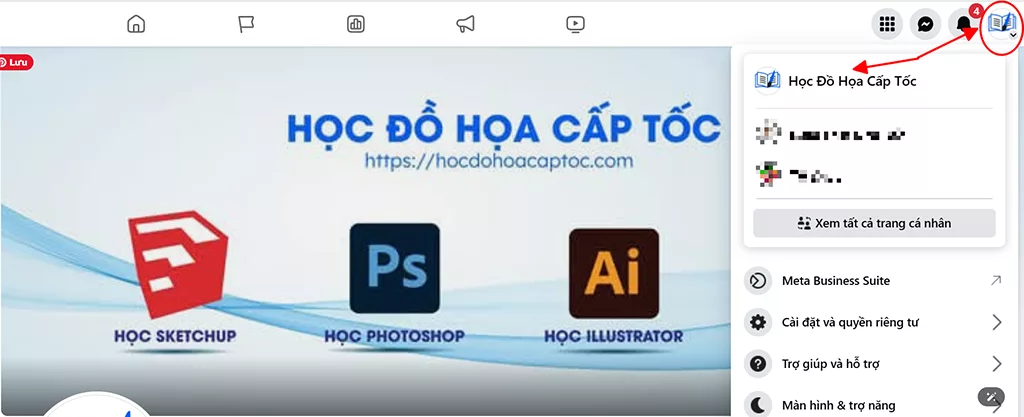Expand Trợ giúp và hỗ trợ chevron
Screen dimensions: 1024x417
[x=997, y=363]
